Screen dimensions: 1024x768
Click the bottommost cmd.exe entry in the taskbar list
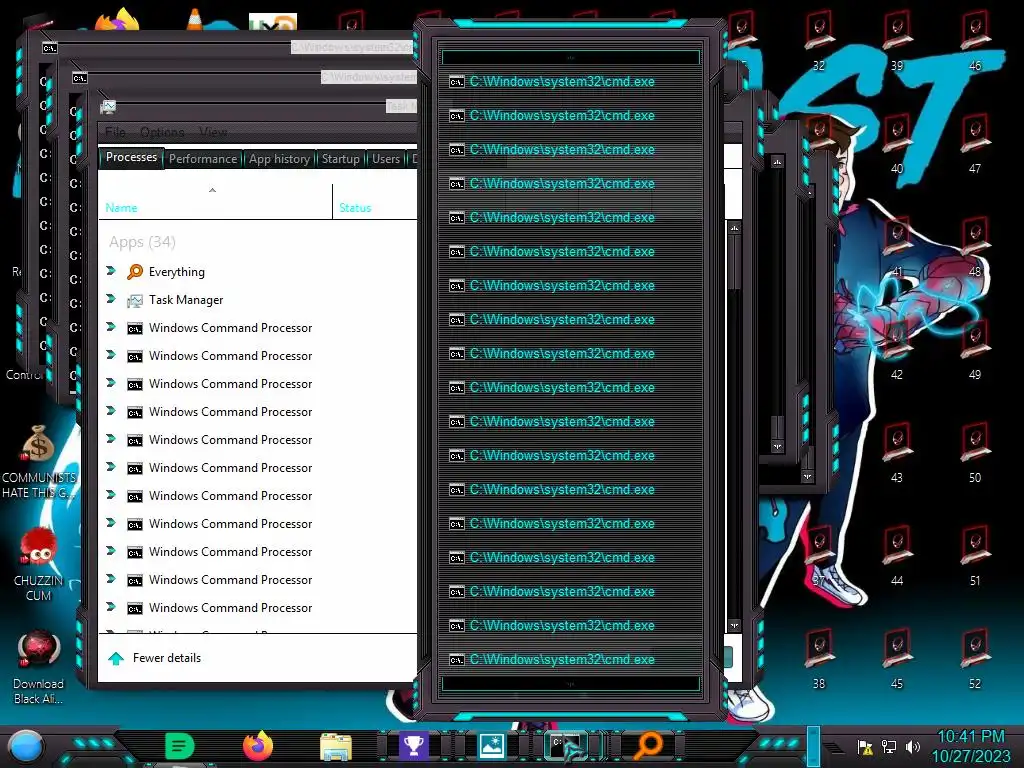(571, 660)
